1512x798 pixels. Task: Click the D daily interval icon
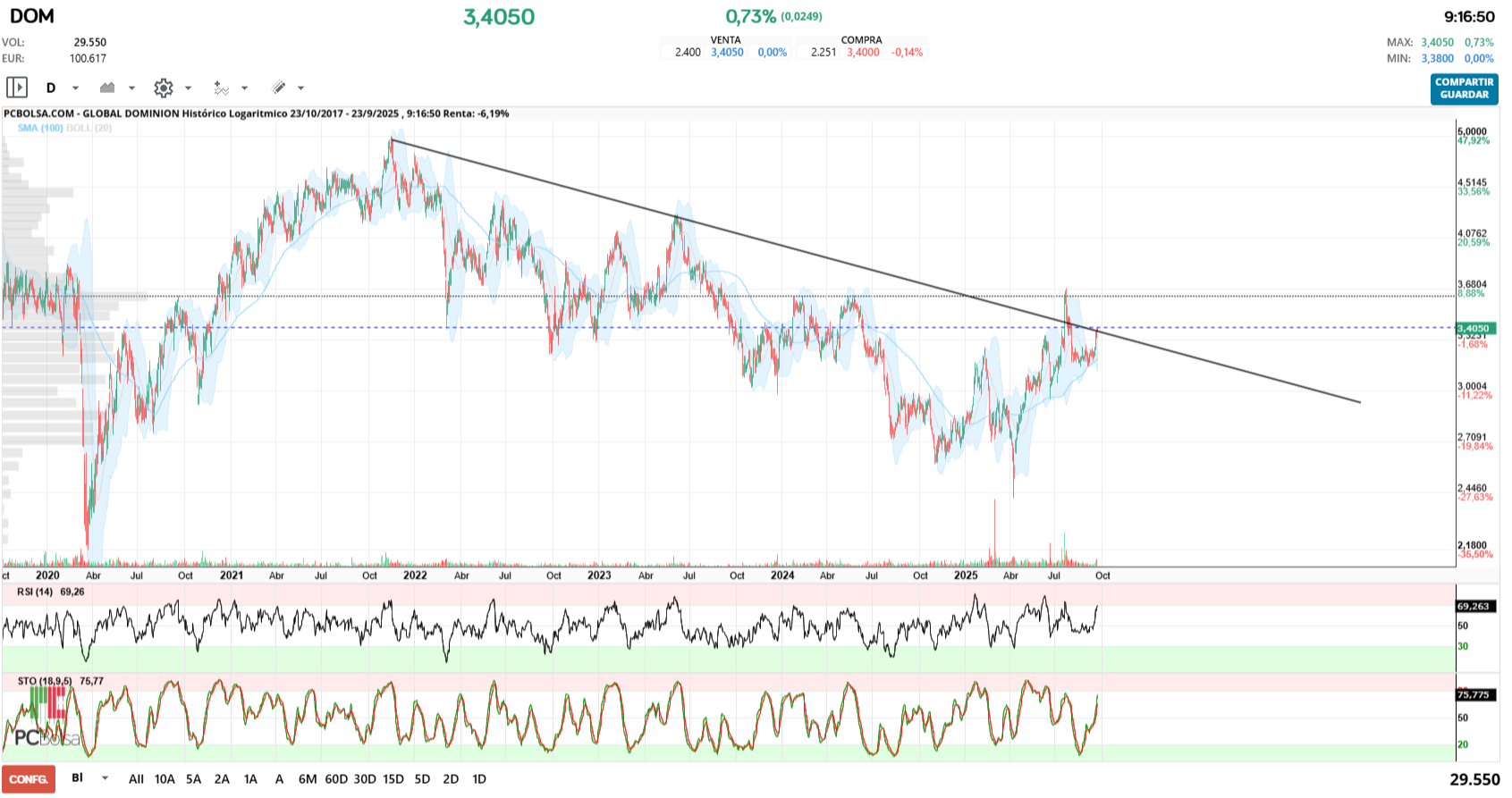pyautogui.click(x=51, y=88)
